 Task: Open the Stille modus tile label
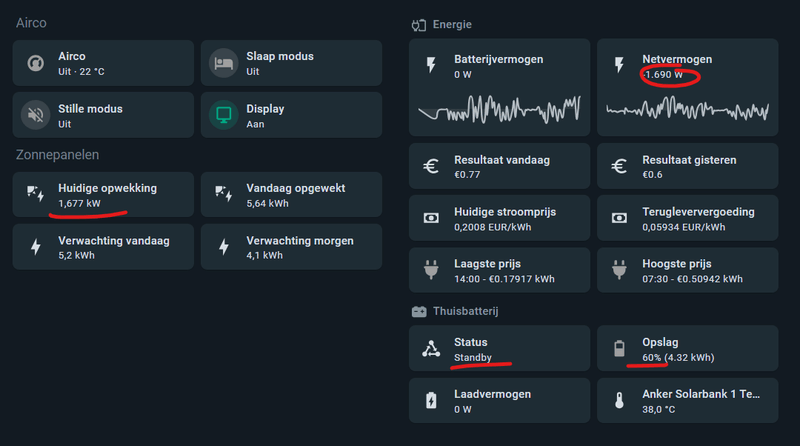90,109
